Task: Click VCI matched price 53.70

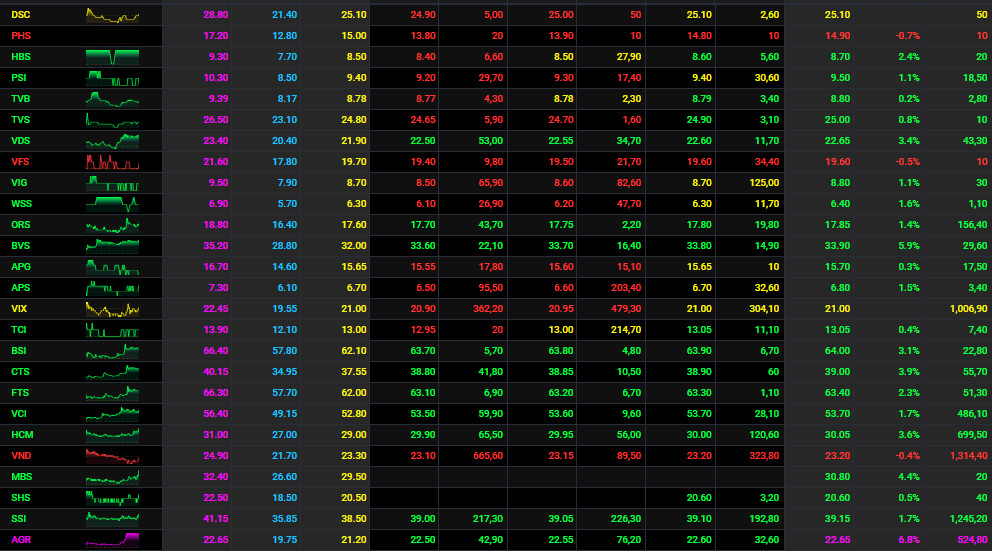Action: [x=838, y=414]
